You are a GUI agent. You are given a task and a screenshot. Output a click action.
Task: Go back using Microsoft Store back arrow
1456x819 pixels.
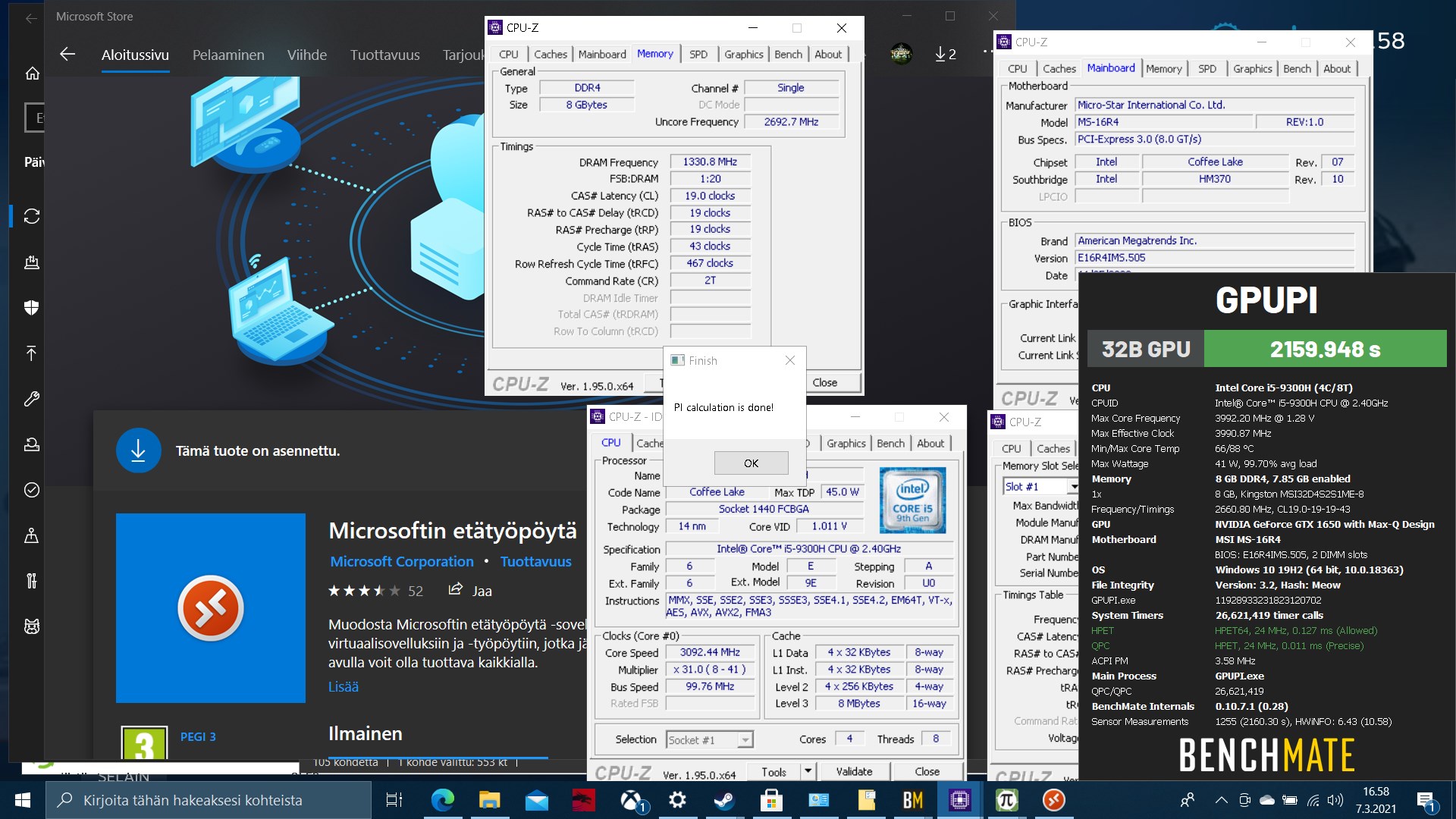point(67,54)
